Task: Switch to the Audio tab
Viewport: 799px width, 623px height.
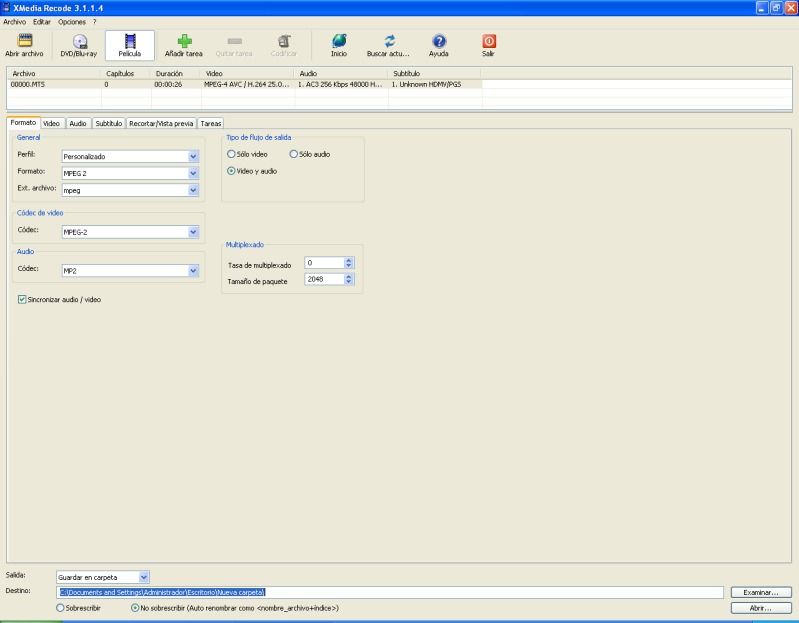Action: point(78,123)
